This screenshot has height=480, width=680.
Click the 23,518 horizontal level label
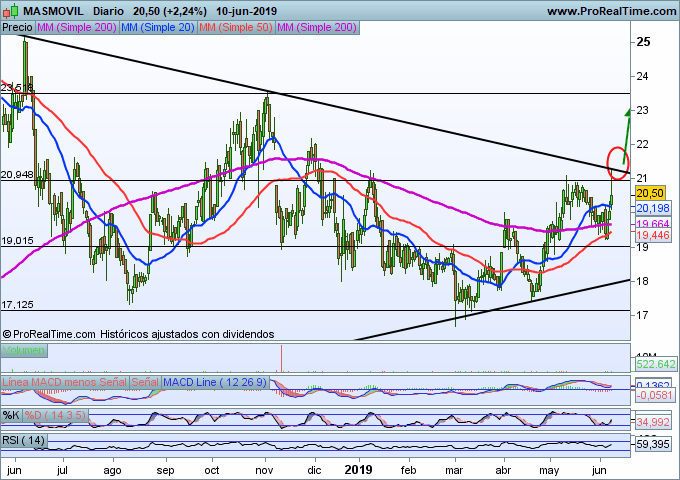pos(17,88)
